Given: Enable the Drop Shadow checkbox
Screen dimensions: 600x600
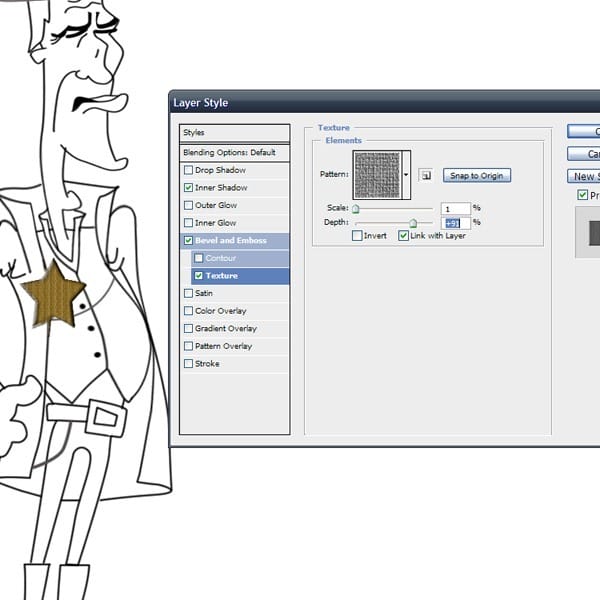Looking at the screenshot, I should (188, 170).
